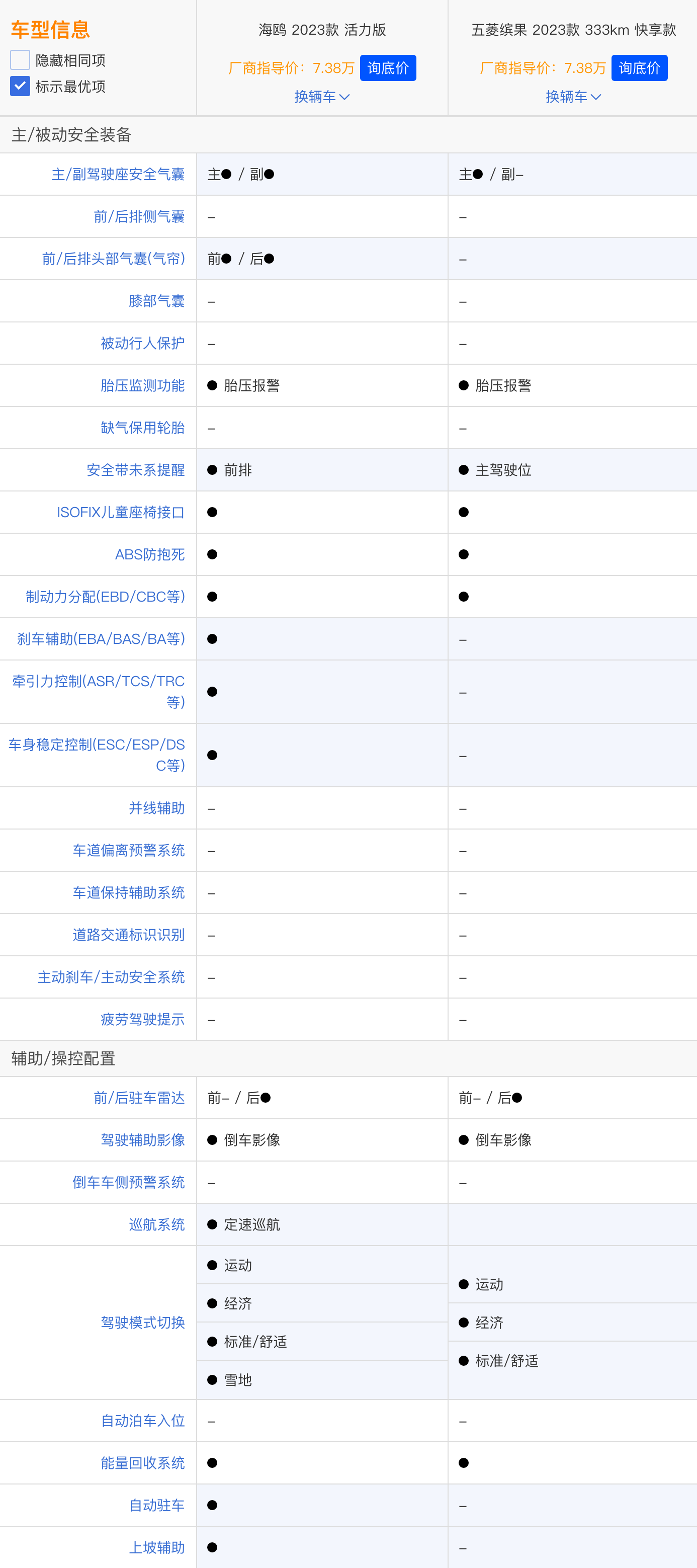Open ABS防抱死 parameter link
Viewport: 697px width, 1568px height.
point(150,554)
